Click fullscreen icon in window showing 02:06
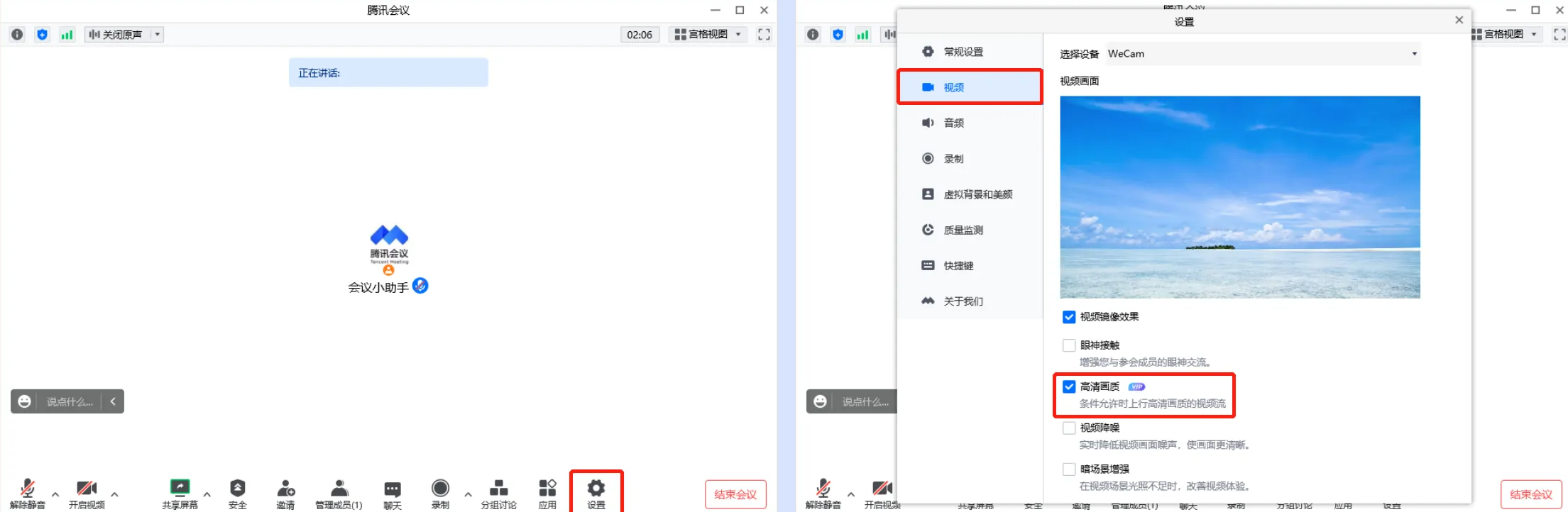 tap(764, 35)
